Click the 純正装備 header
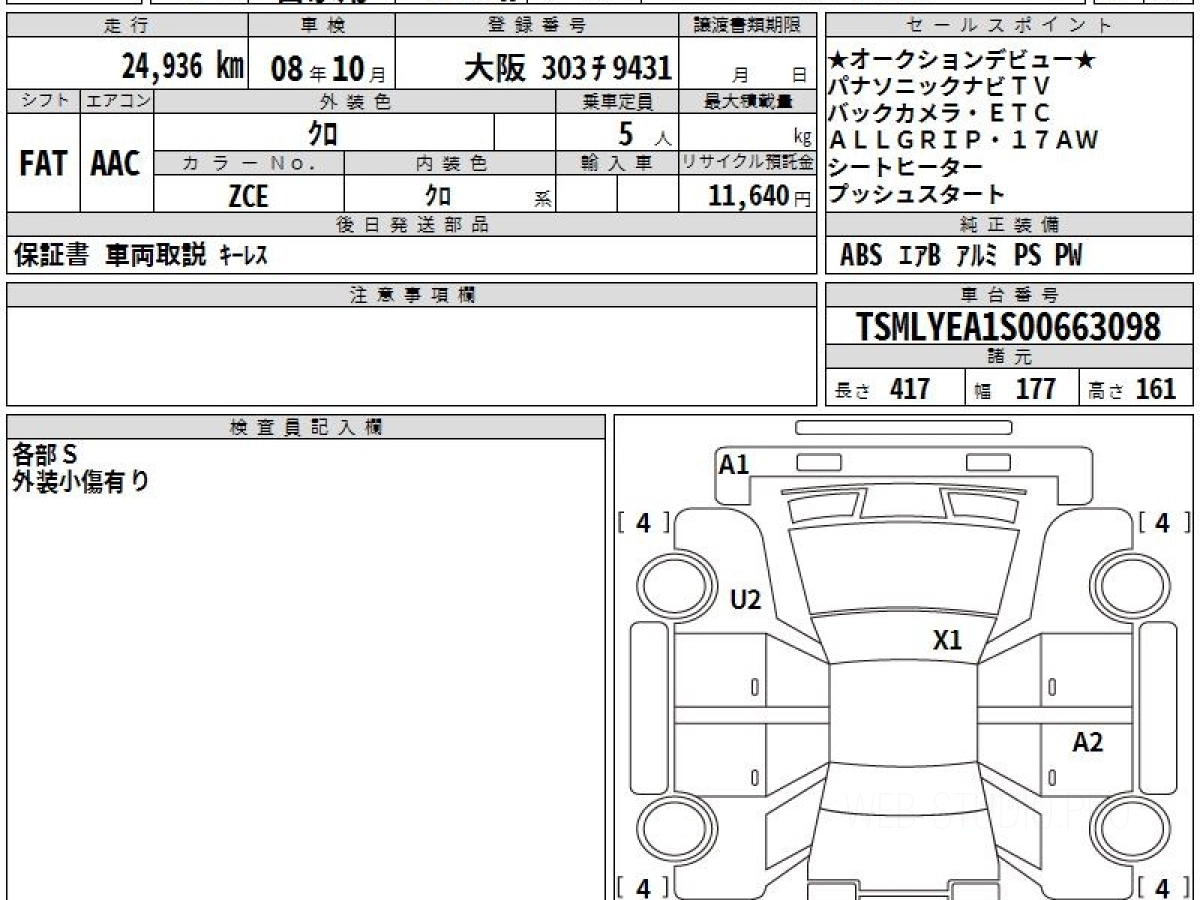 pyautogui.click(x=1009, y=225)
